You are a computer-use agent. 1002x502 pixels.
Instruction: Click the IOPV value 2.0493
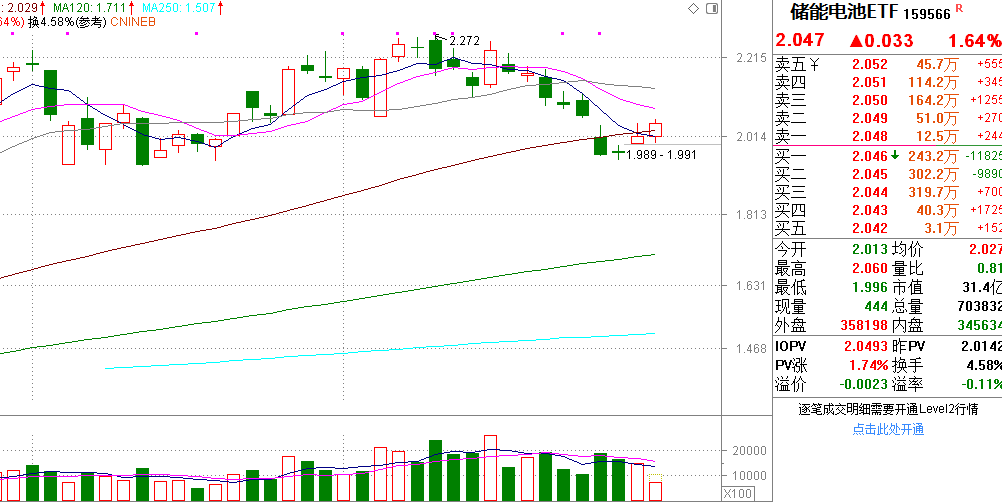click(866, 347)
